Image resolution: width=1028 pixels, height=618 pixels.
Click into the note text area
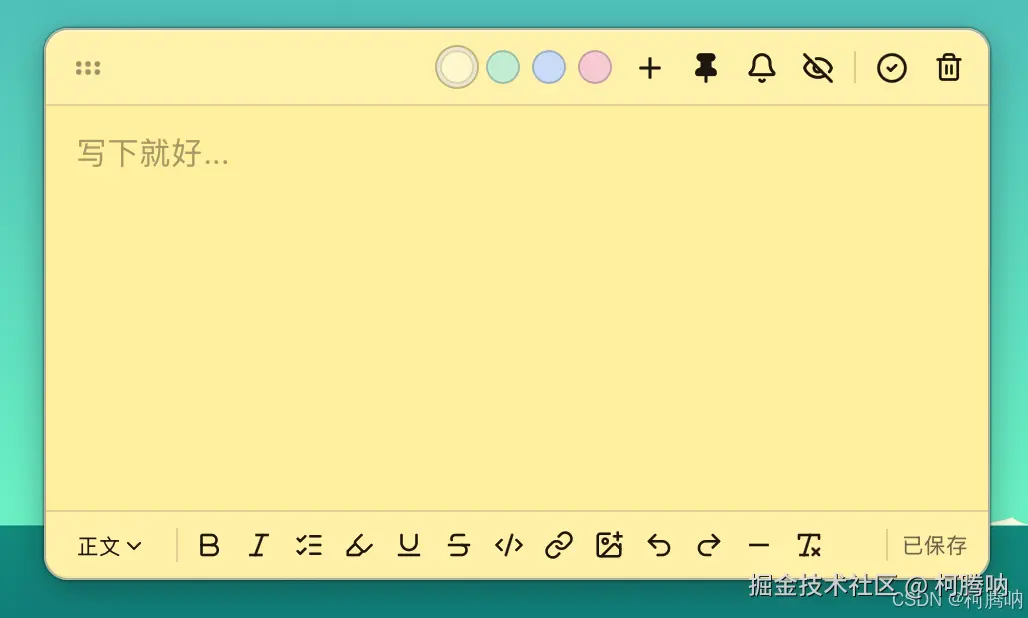point(517,308)
